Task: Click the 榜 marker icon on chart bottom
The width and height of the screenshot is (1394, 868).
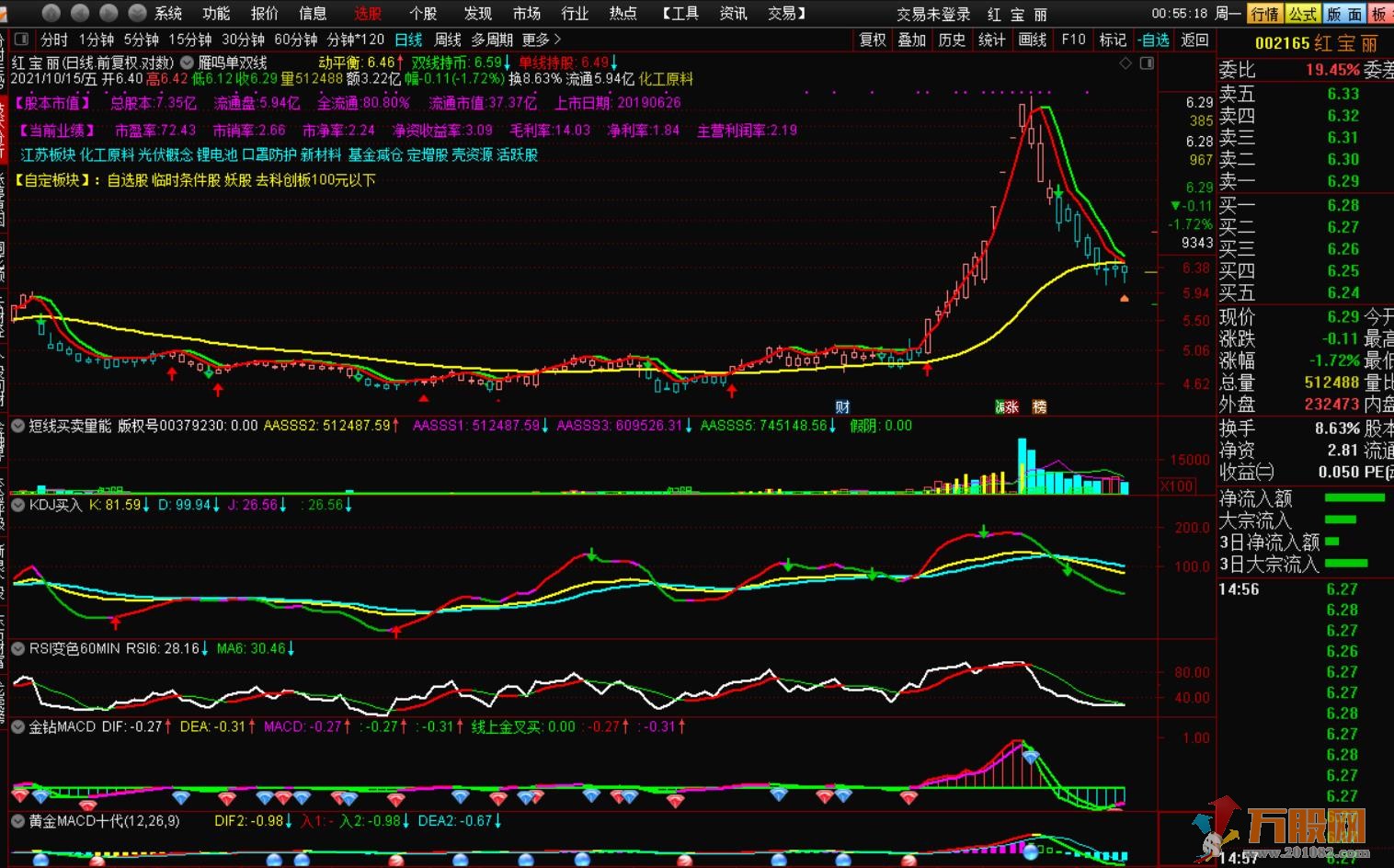Action: pyautogui.click(x=1039, y=407)
